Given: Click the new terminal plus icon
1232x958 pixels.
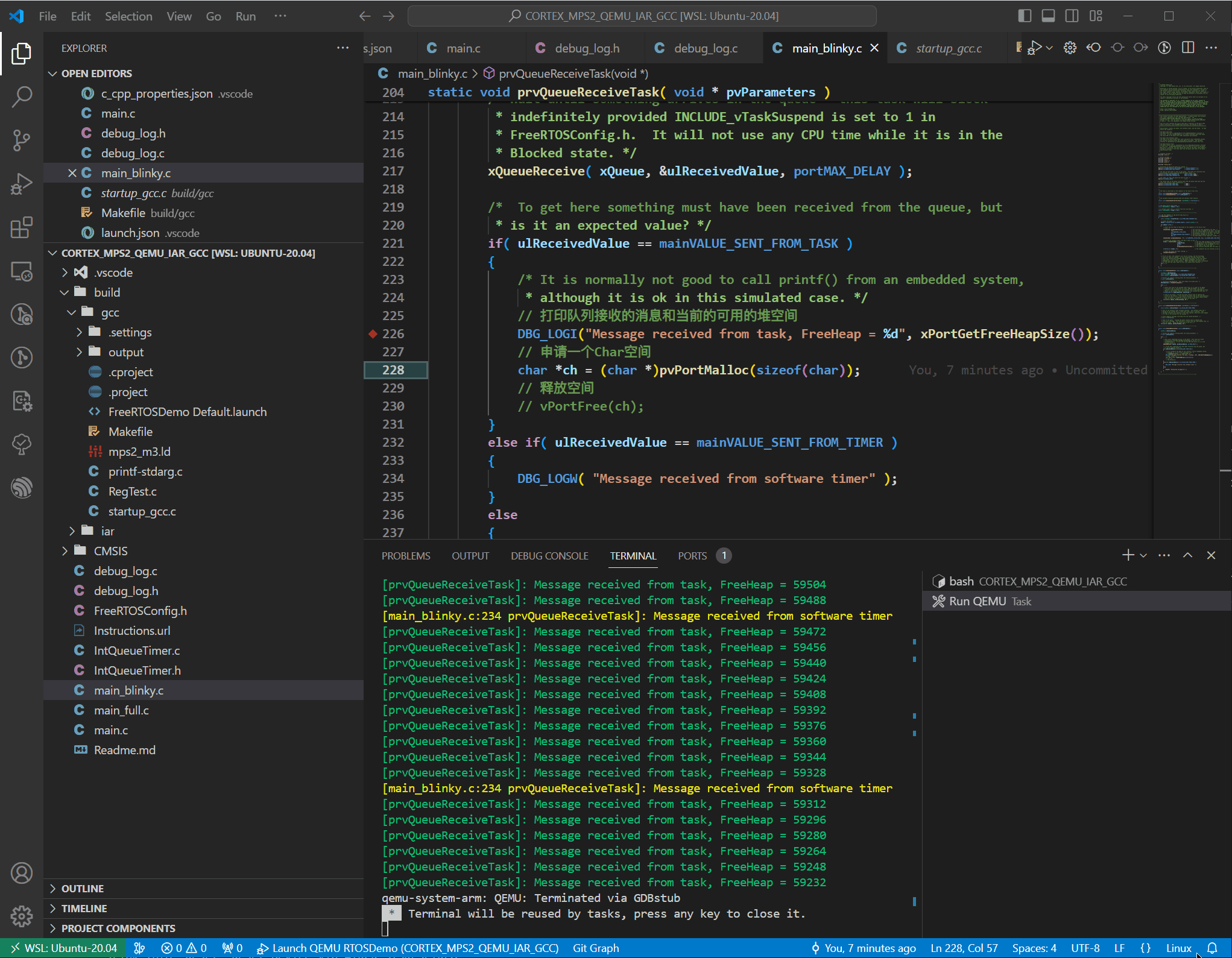Looking at the screenshot, I should tap(1128, 555).
